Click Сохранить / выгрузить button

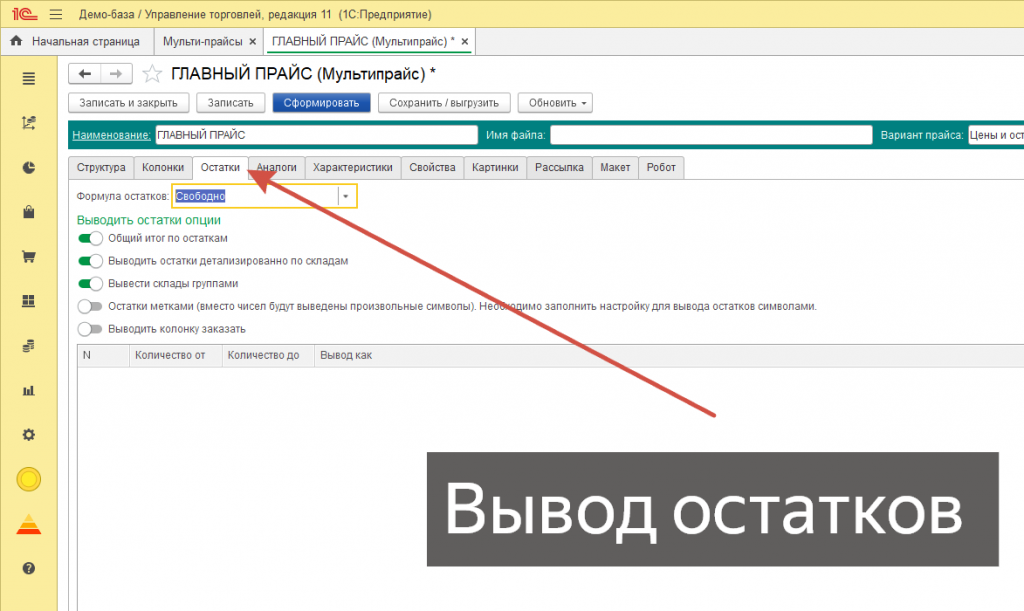444,103
